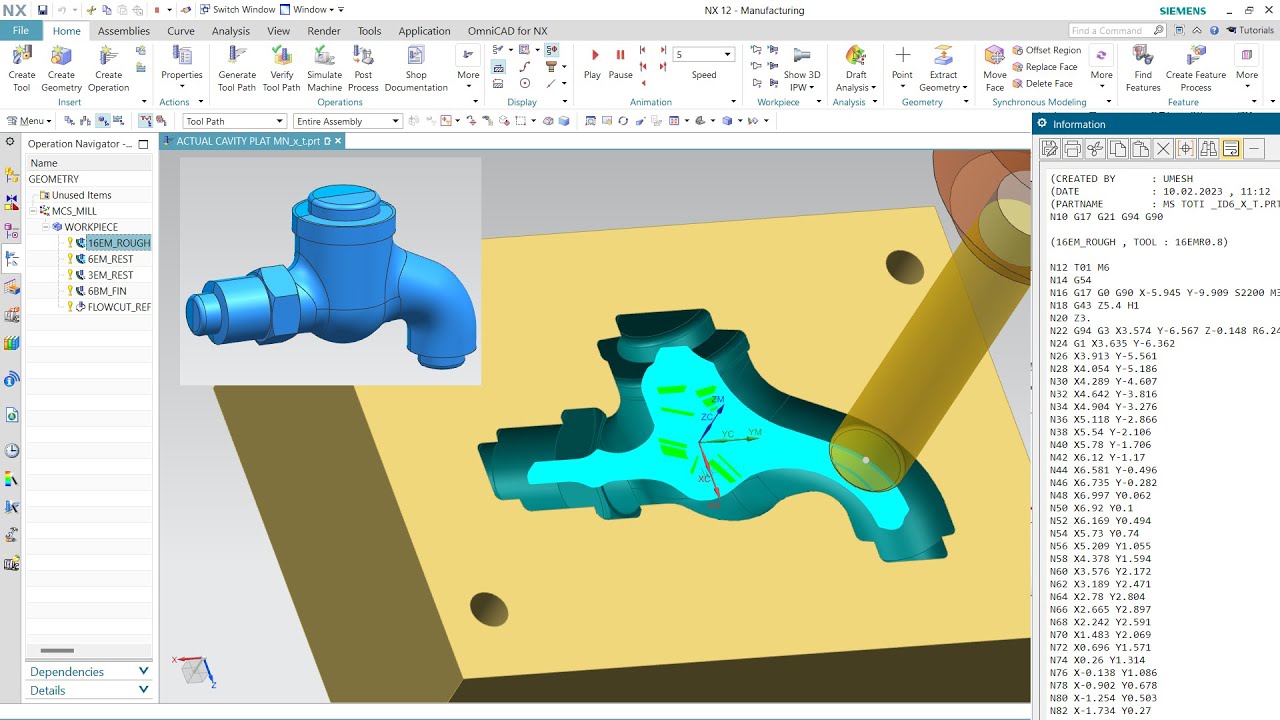The height and width of the screenshot is (720, 1280).
Task: Click the Create Tool icon
Action: pos(21,68)
